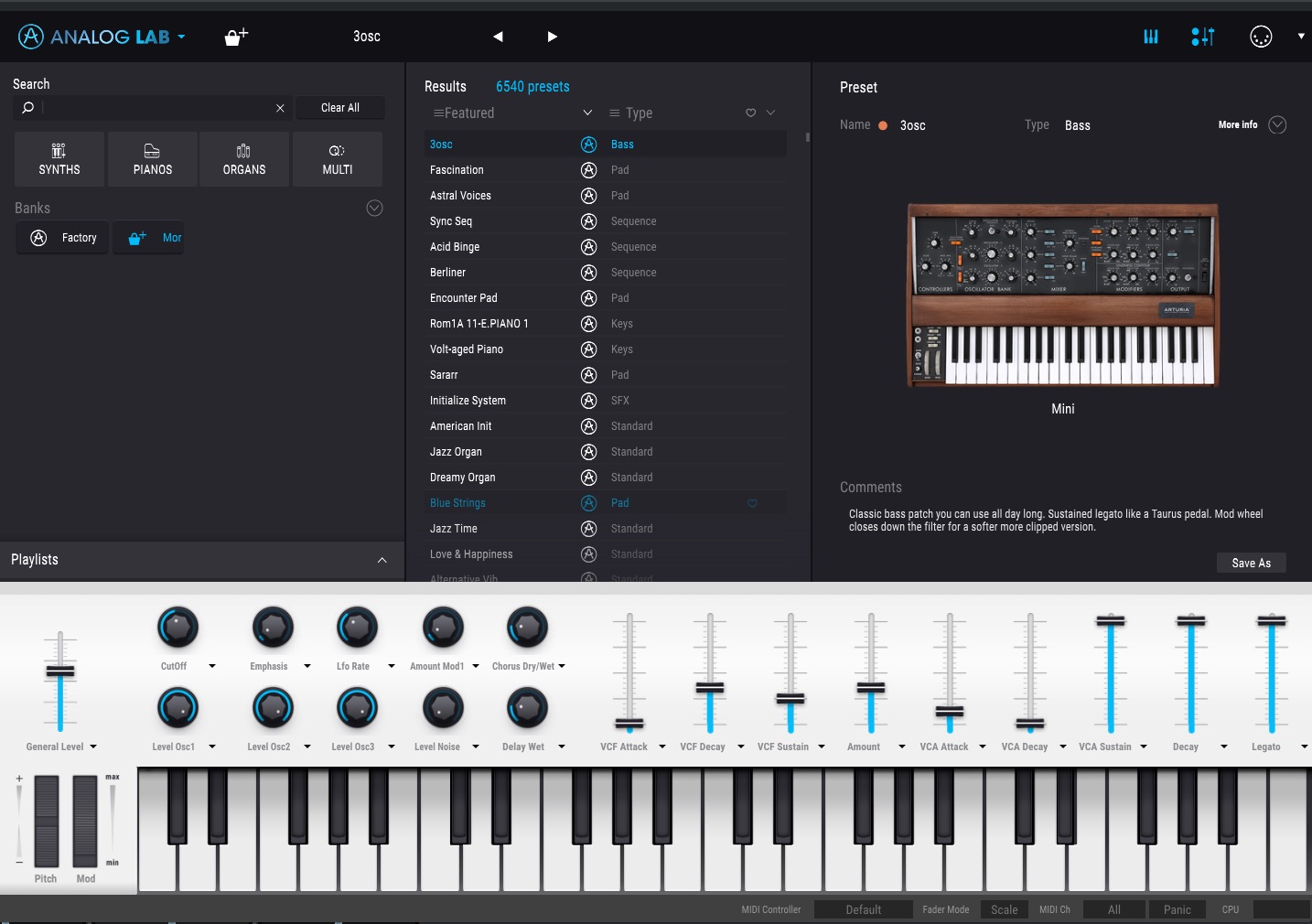Open the MIDI Controller Default selector
The height and width of the screenshot is (924, 1312).
point(863,909)
